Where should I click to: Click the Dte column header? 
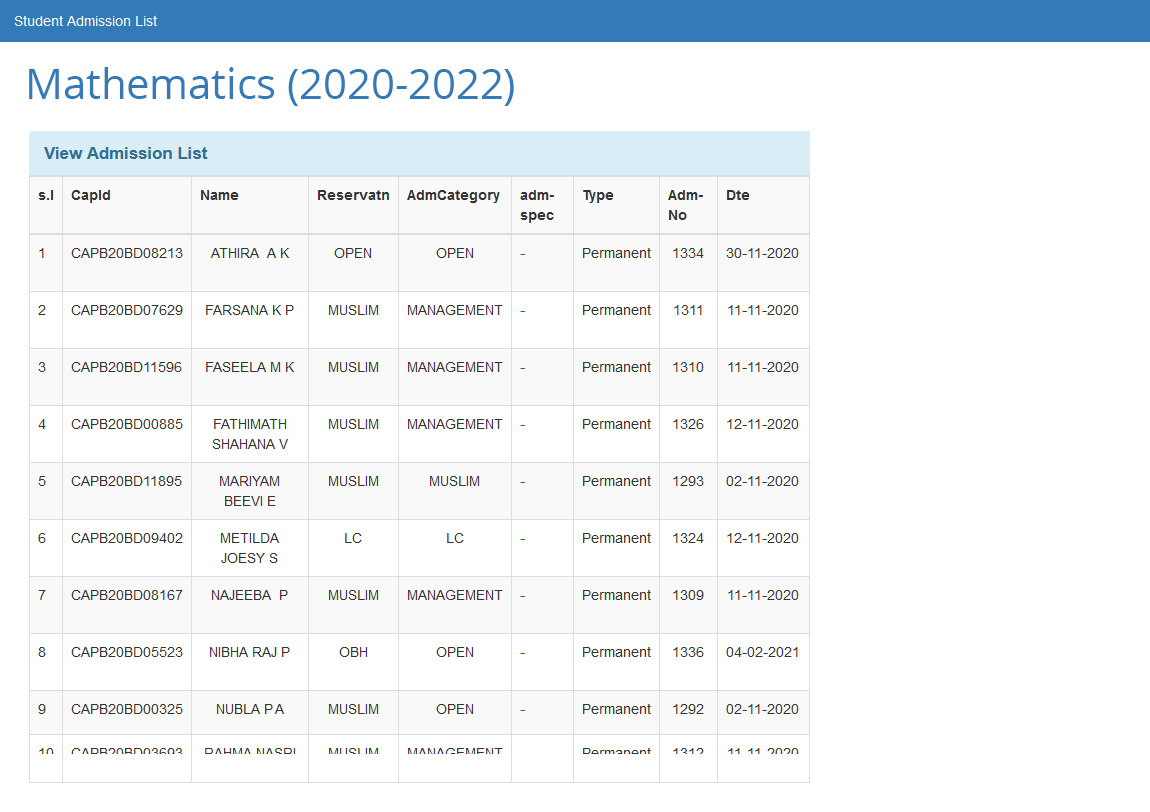tap(737, 195)
